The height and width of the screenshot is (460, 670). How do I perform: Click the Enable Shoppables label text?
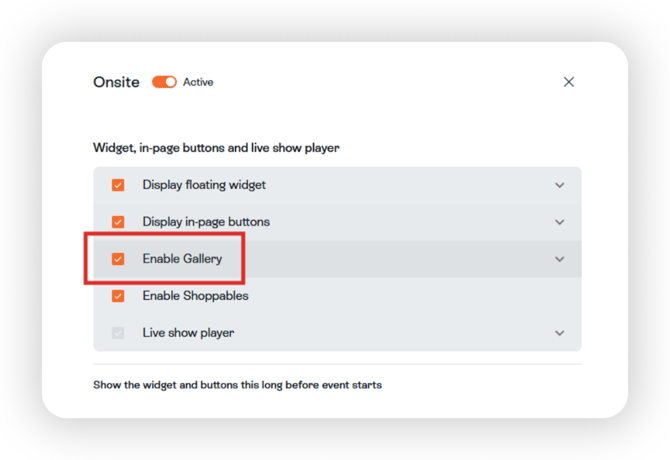coord(195,296)
